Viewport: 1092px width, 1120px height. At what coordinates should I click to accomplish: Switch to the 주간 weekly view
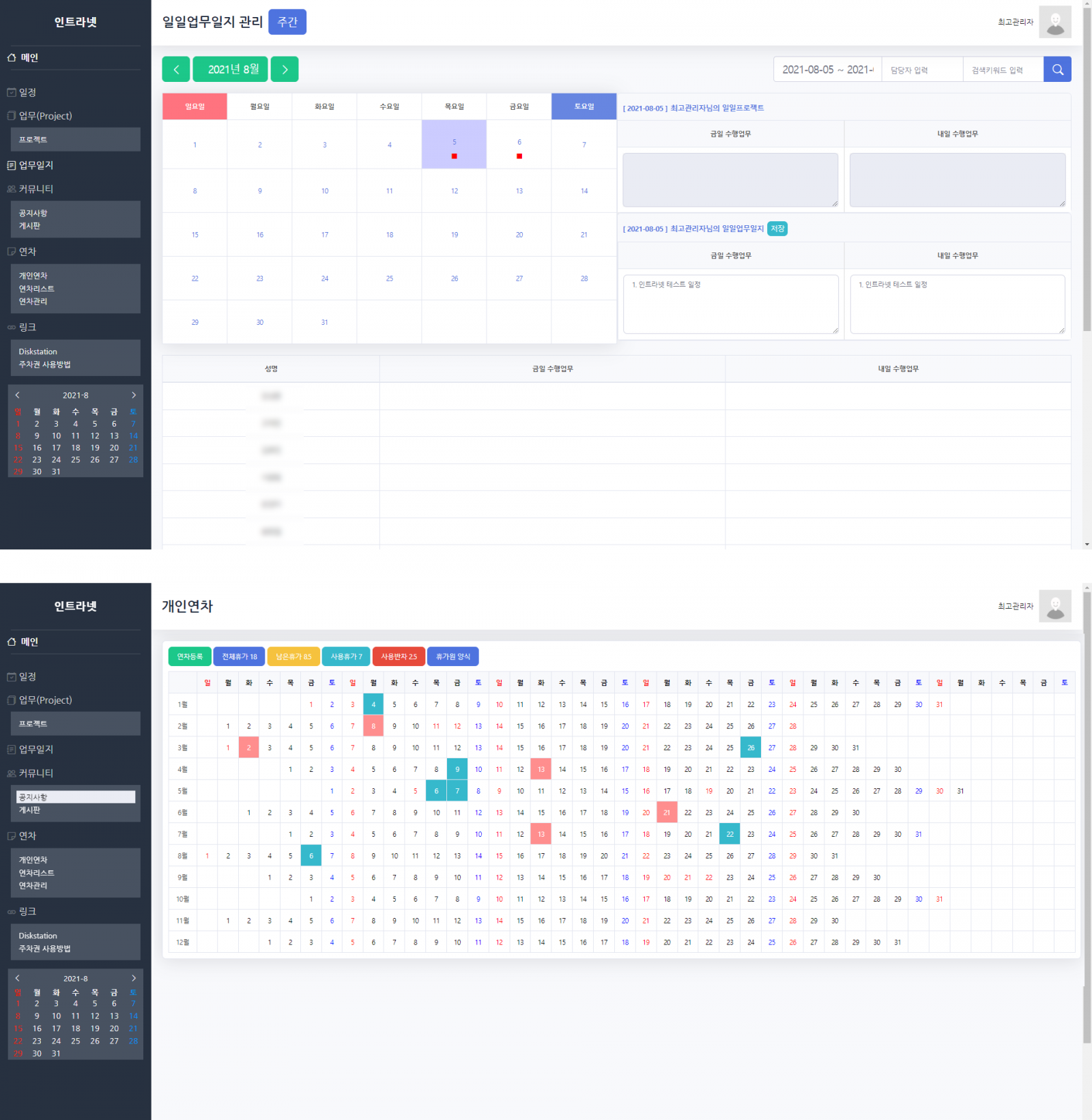[287, 22]
